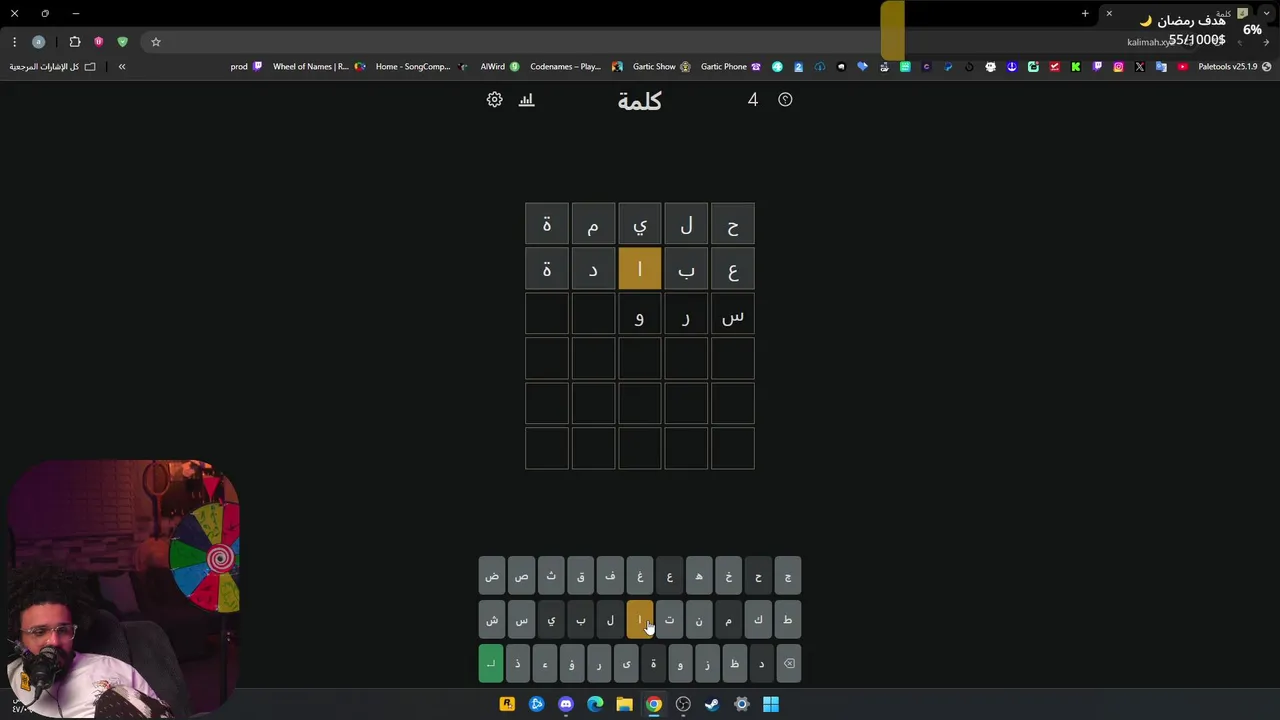The width and height of the screenshot is (1280, 720).
Task: Open Discord from the taskbar
Action: click(x=566, y=704)
